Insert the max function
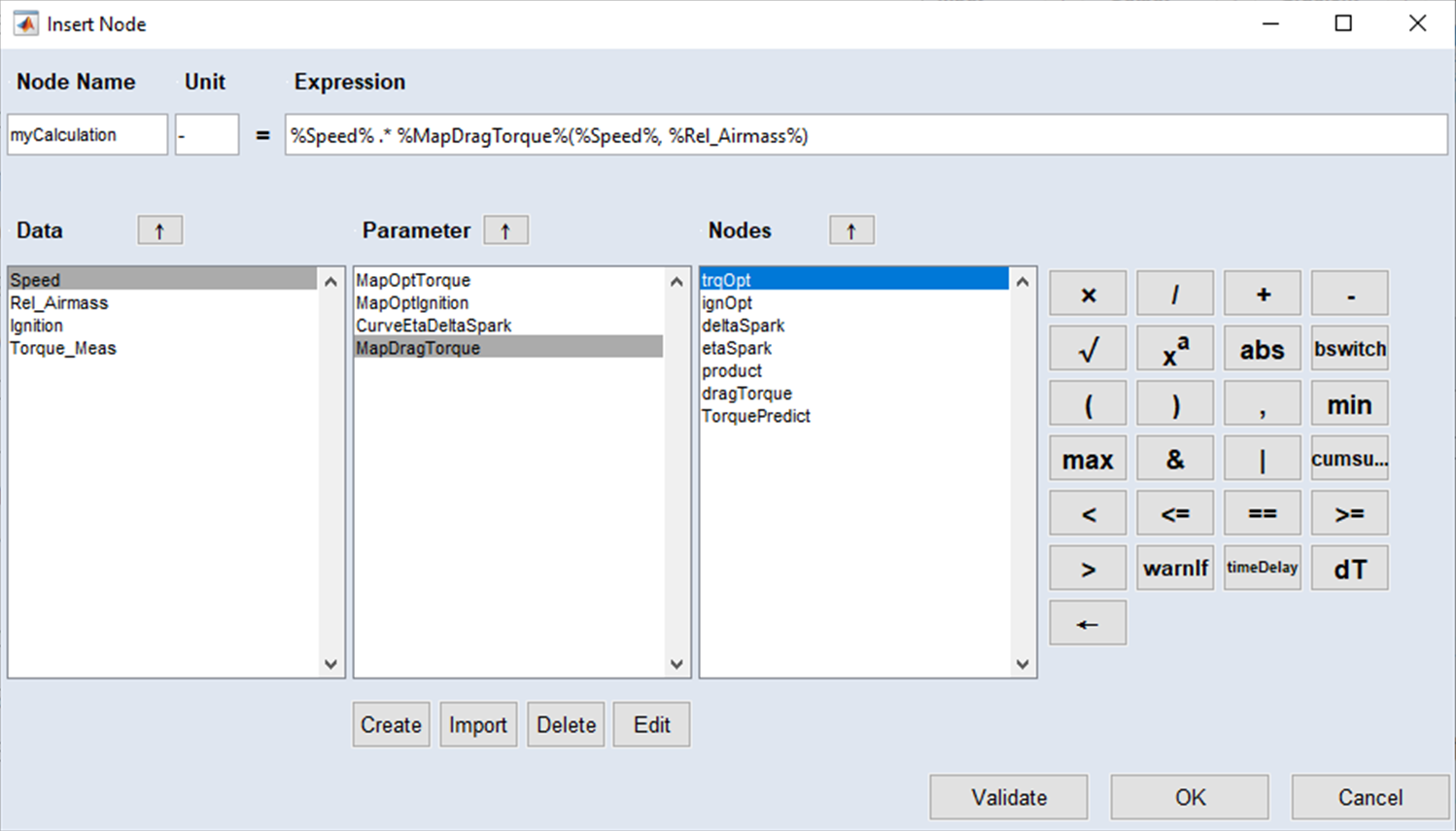This screenshot has width=1456, height=831. (x=1088, y=459)
